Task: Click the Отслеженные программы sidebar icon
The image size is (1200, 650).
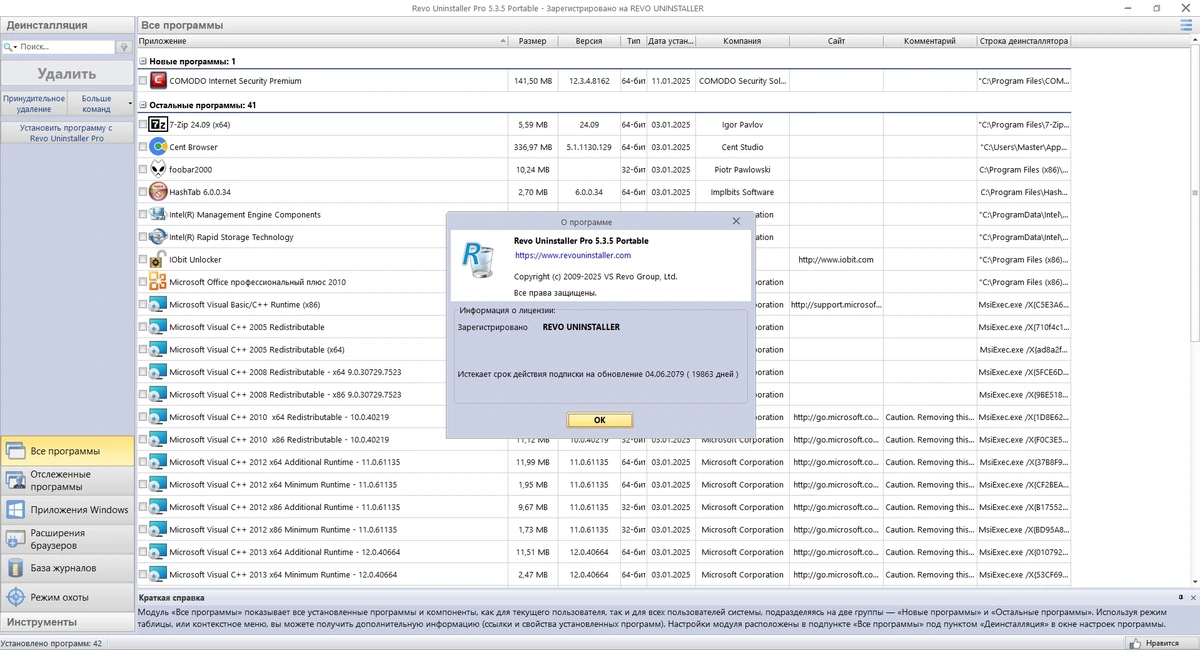Action: click(x=15, y=480)
